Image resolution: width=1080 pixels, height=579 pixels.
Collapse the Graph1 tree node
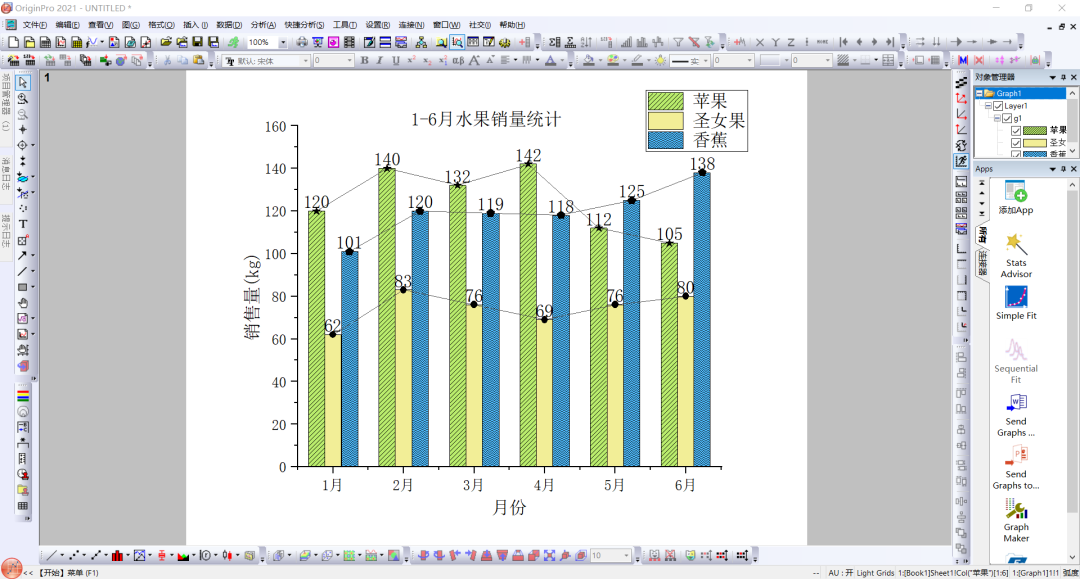[x=979, y=94]
